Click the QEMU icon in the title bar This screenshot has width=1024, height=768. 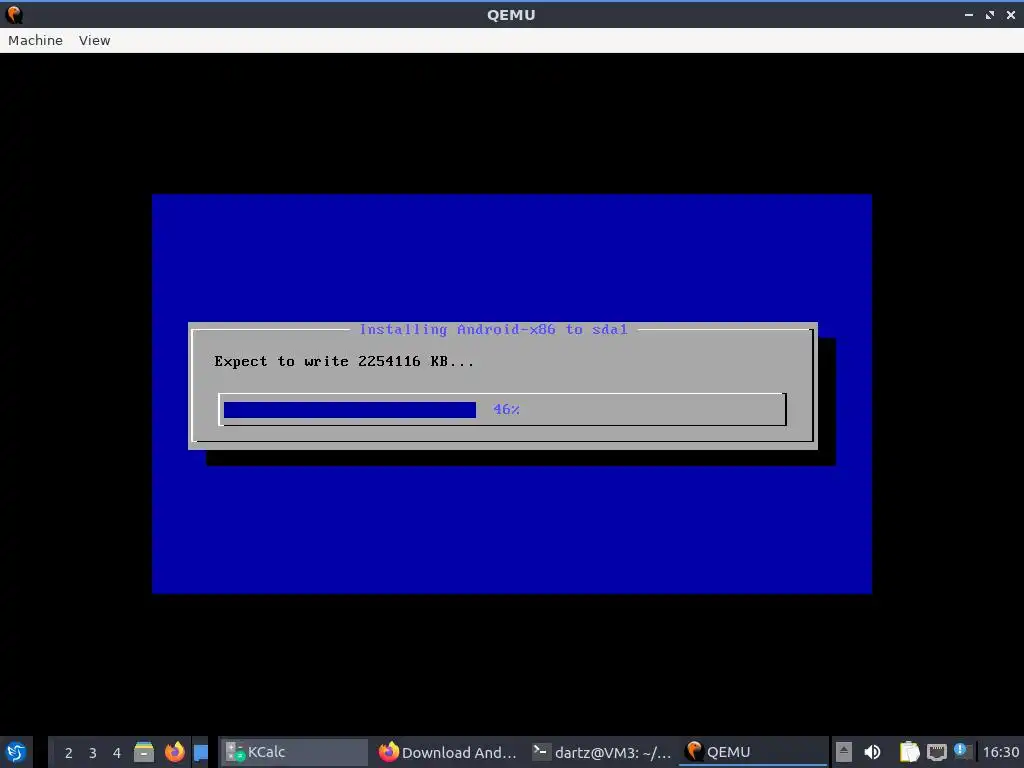coord(13,14)
